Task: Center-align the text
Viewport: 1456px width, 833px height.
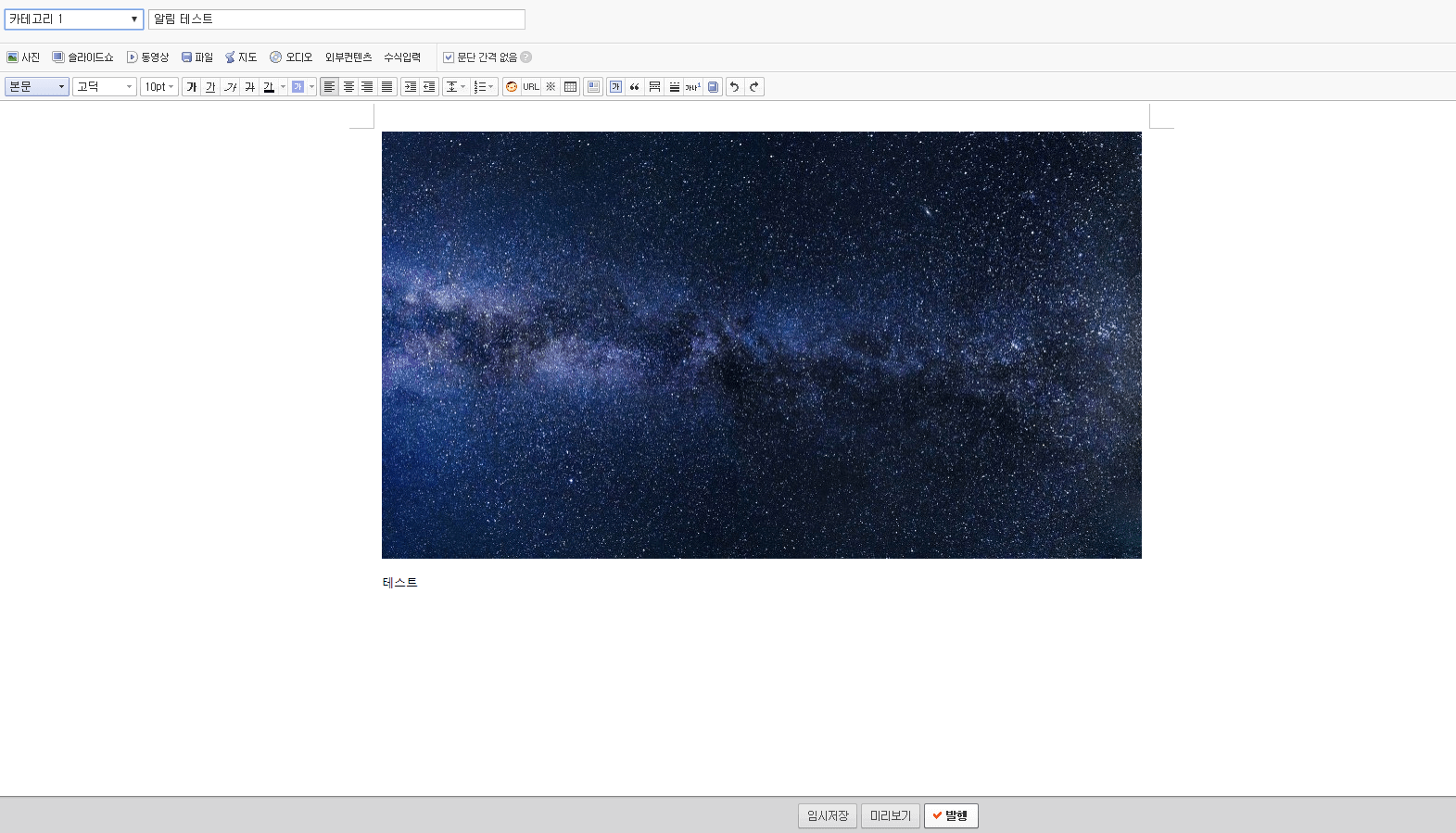Action: tap(348, 87)
